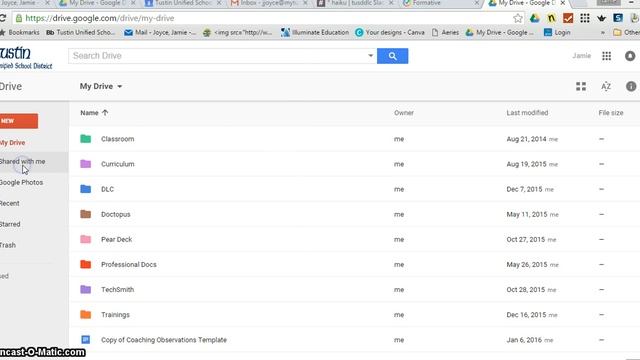Click the blue search magnifier button
Viewport: 640px width, 360px height.
(x=392, y=56)
